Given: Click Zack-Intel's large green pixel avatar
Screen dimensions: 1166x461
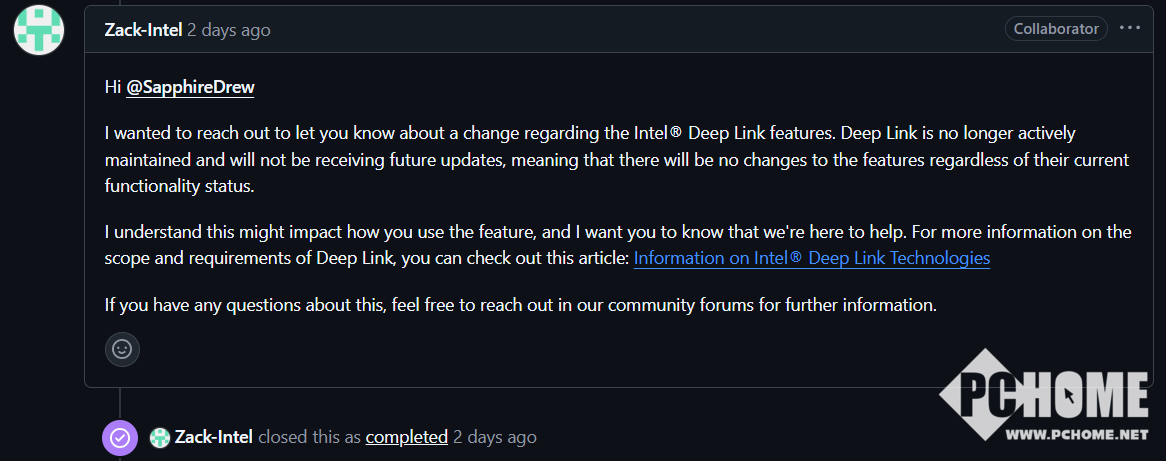Looking at the screenshot, I should coord(39,30).
